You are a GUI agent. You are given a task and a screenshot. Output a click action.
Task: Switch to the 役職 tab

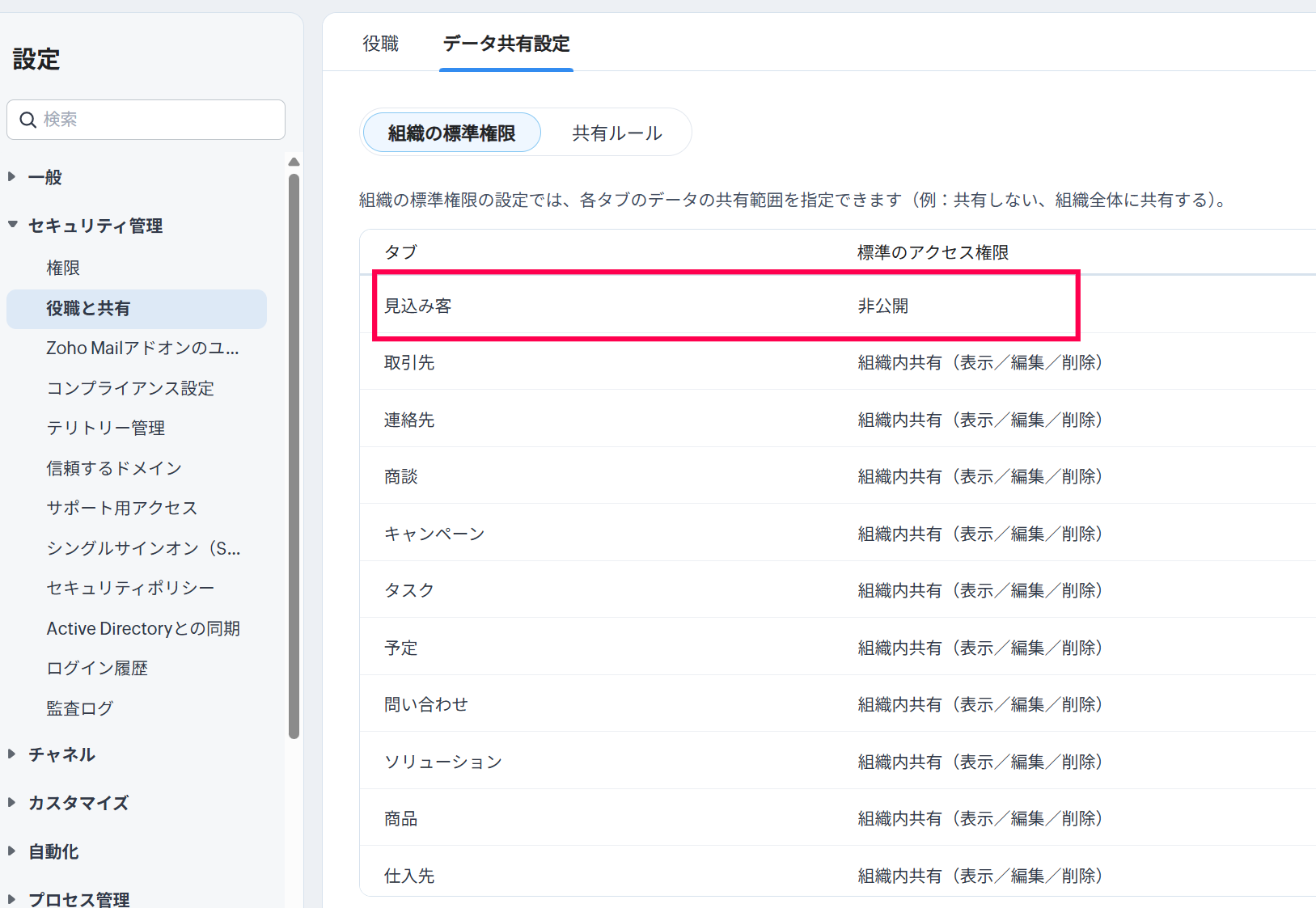tap(380, 44)
